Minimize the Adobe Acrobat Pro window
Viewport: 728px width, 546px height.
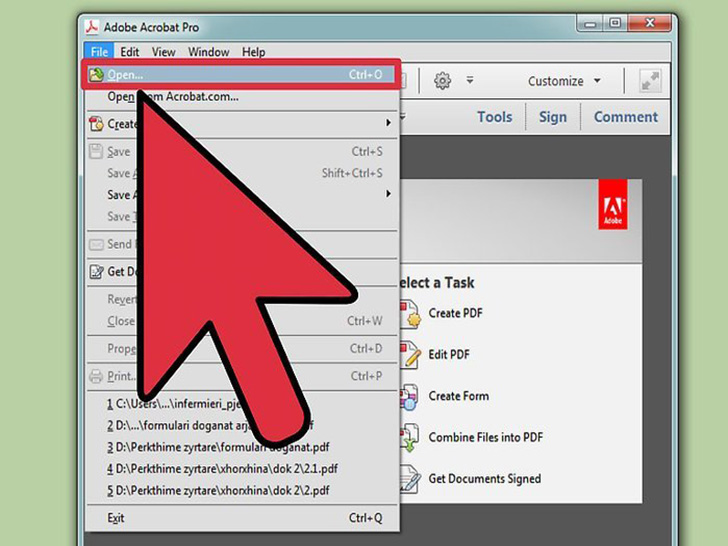click(x=590, y=24)
